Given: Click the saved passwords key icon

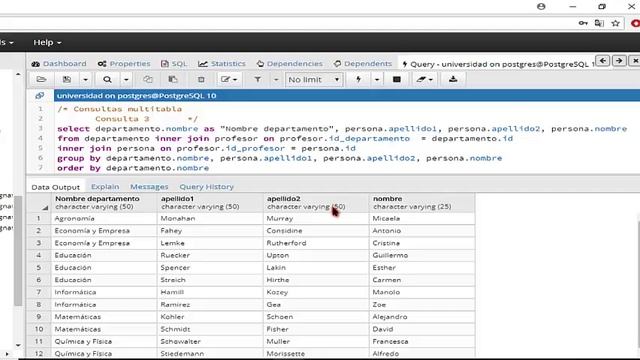Looking at the screenshot, I should 583,23.
